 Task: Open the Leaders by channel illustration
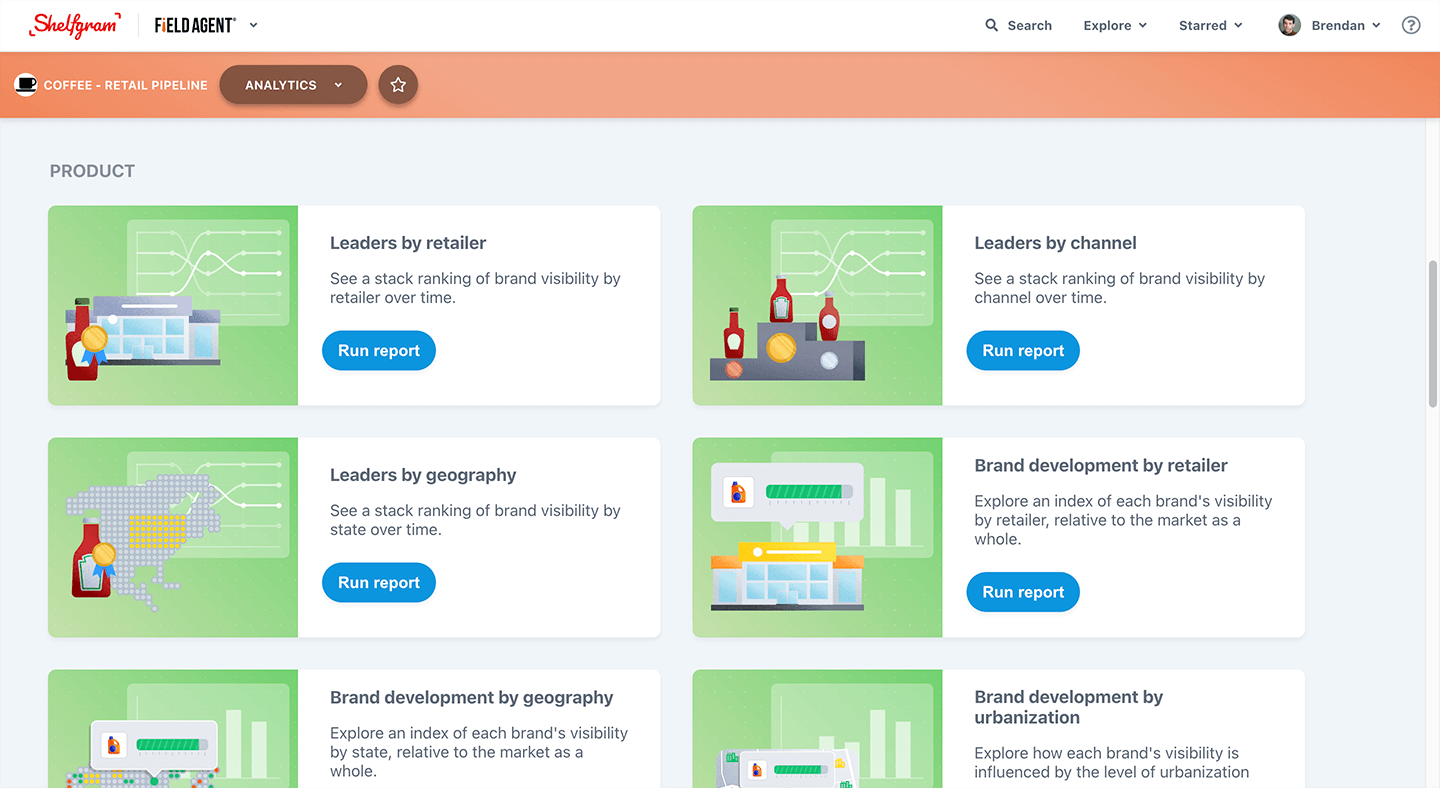click(x=817, y=305)
